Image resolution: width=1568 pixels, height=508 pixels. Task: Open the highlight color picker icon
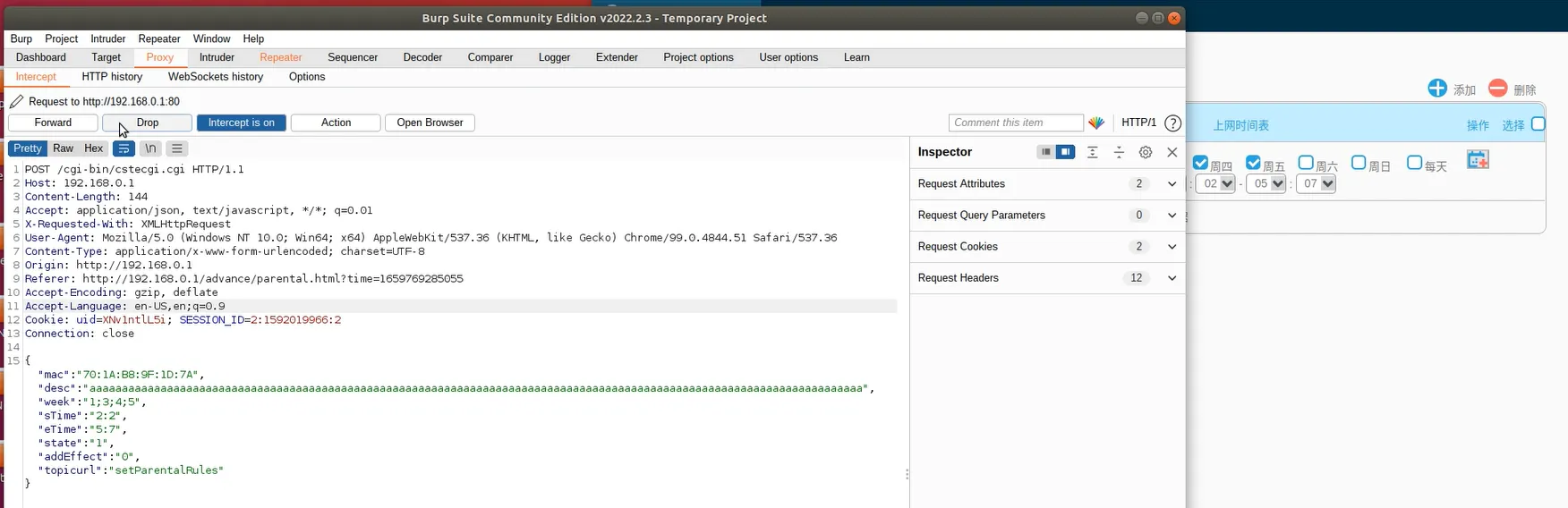(1096, 123)
